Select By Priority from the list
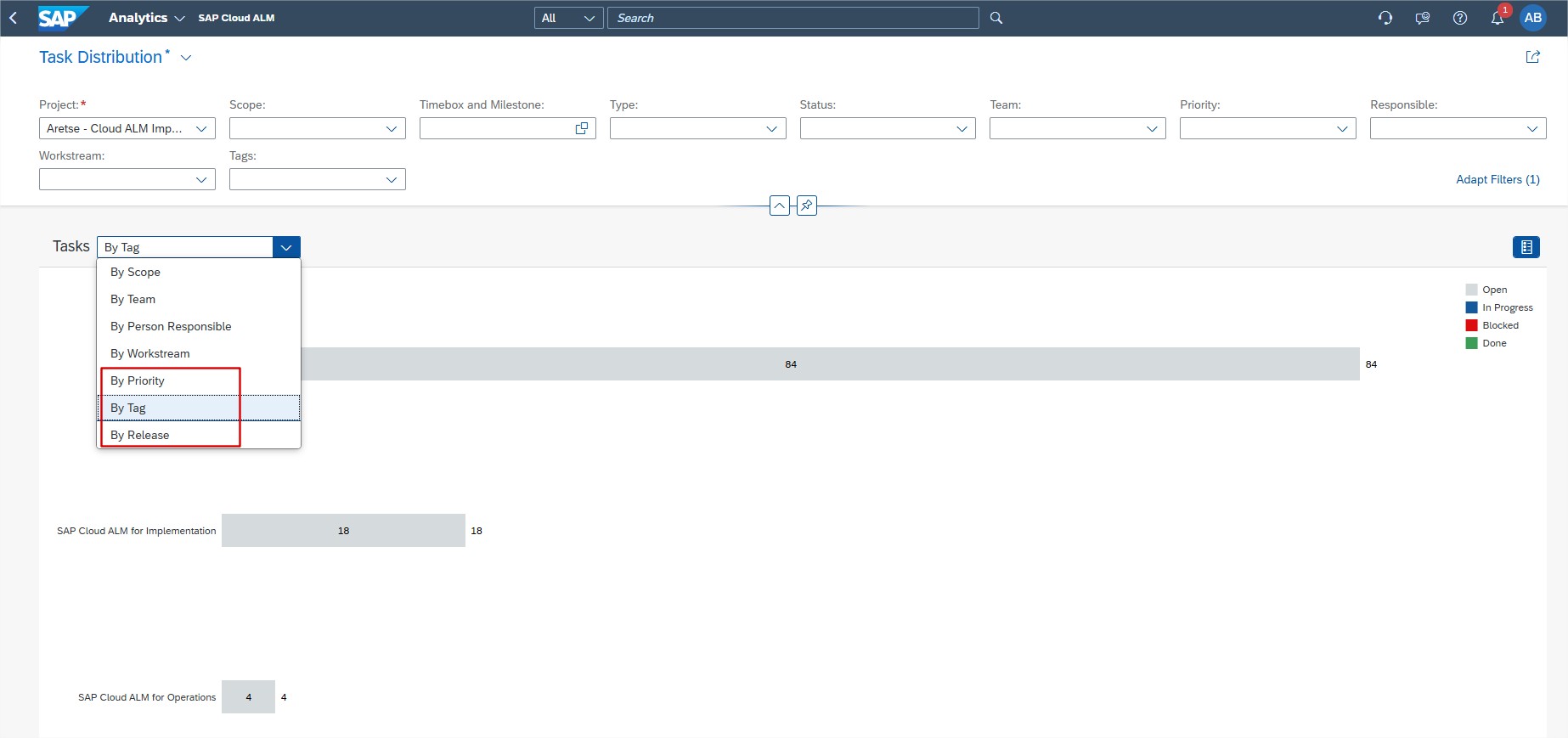This screenshot has height=738, width=1568. 138,380
